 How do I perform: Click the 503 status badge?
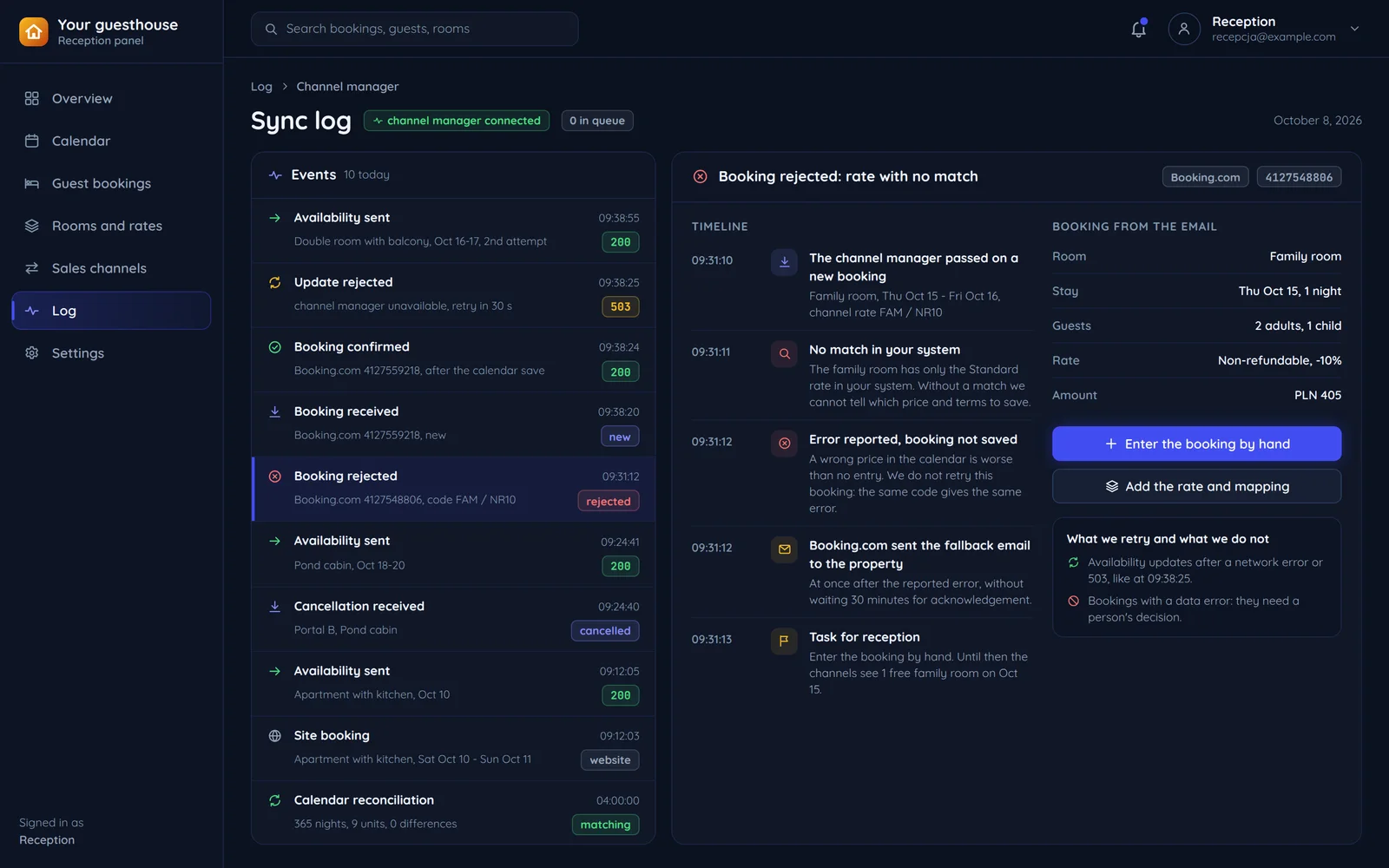point(621,306)
